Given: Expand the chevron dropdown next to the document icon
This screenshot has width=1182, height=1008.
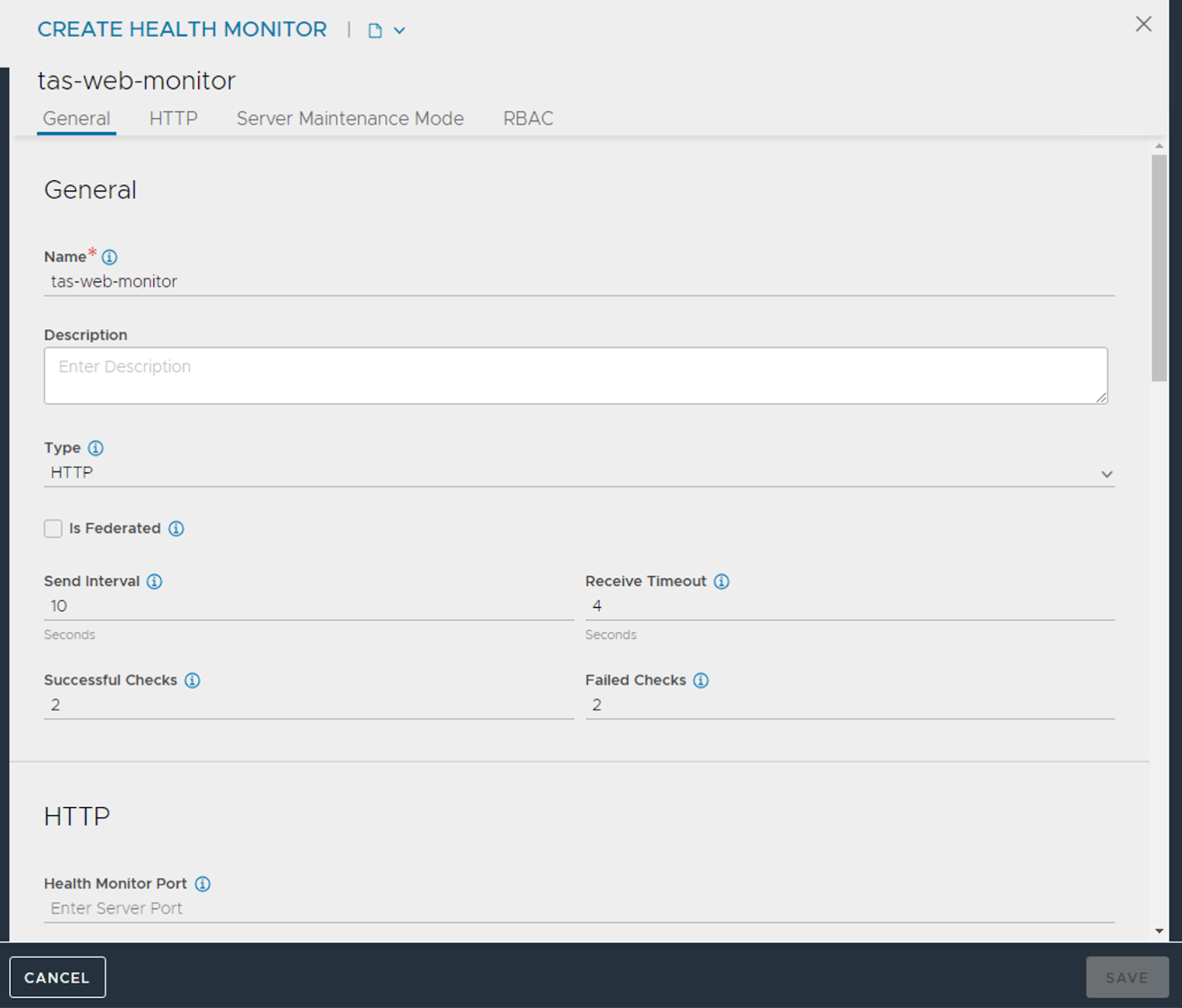Looking at the screenshot, I should click(399, 30).
